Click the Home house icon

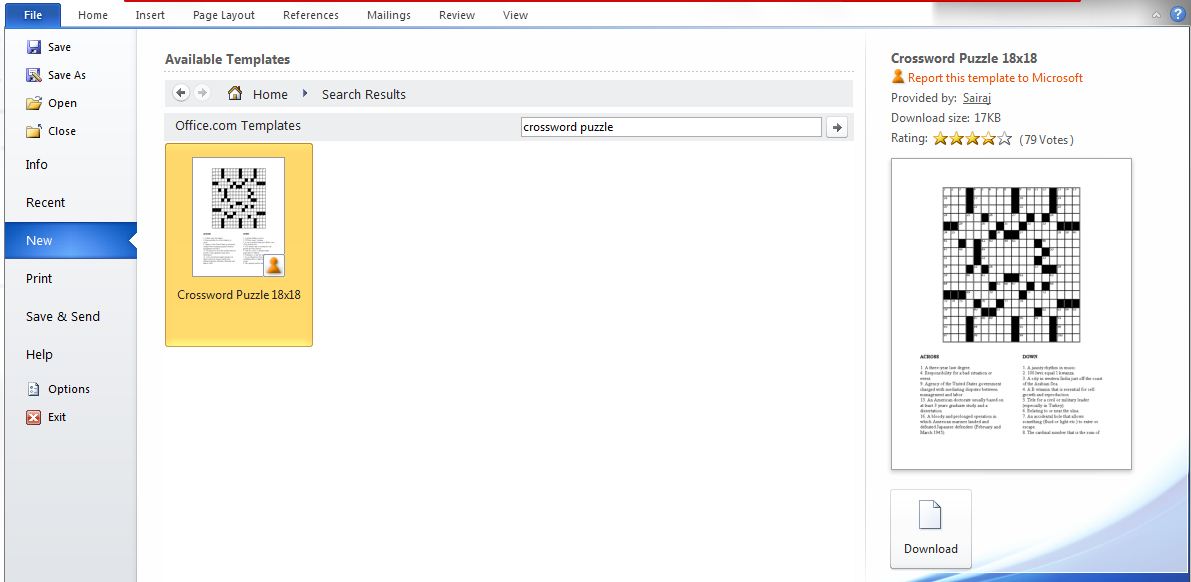[x=235, y=93]
